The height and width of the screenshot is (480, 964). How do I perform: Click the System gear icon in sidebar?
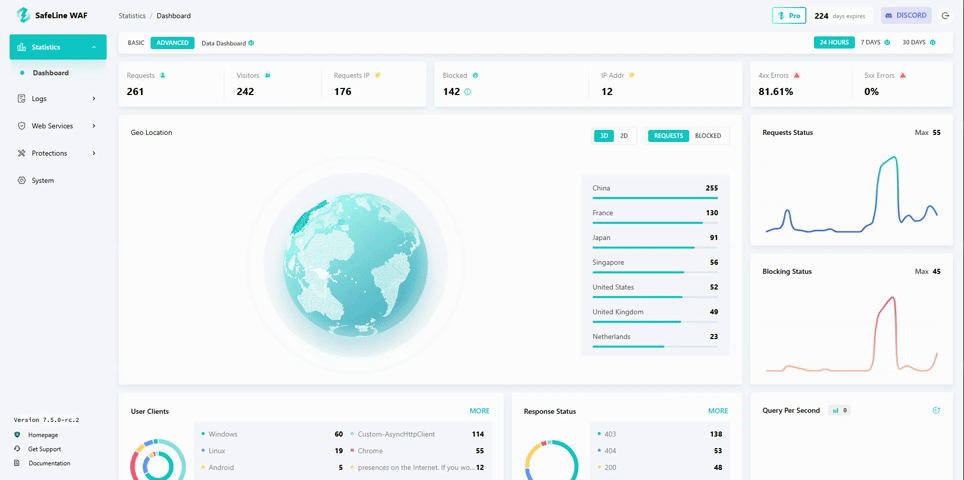tap(22, 180)
